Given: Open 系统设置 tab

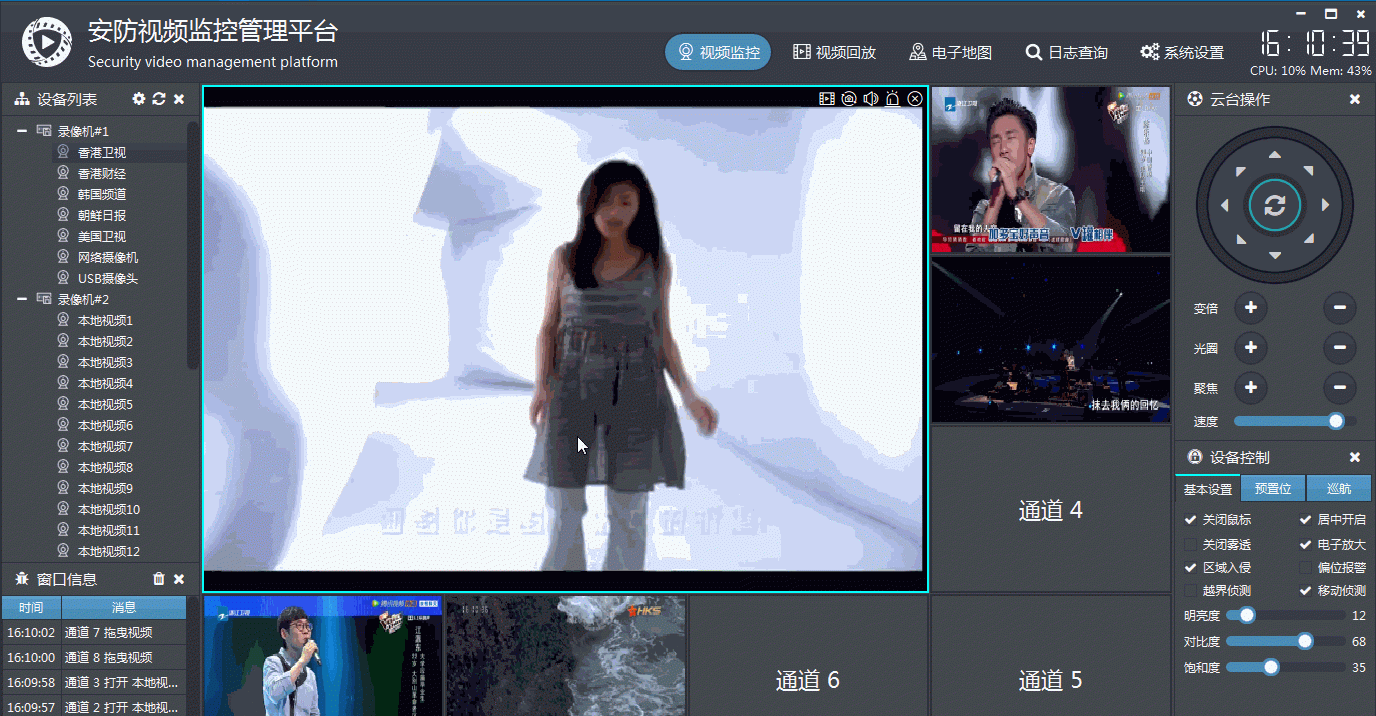Looking at the screenshot, I should (x=1182, y=52).
